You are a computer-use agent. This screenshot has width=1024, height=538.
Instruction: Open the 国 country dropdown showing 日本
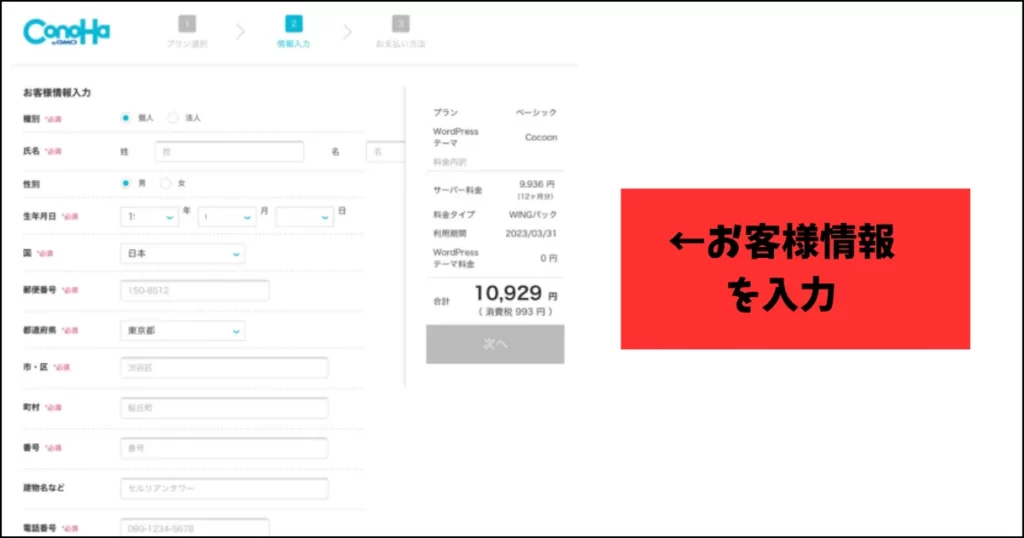(x=183, y=253)
